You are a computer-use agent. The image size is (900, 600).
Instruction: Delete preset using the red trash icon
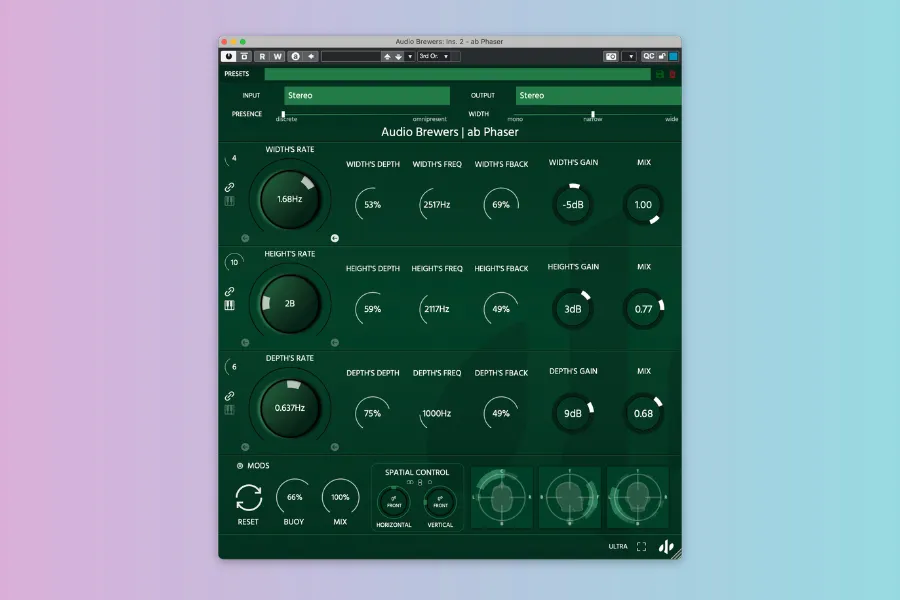point(672,74)
